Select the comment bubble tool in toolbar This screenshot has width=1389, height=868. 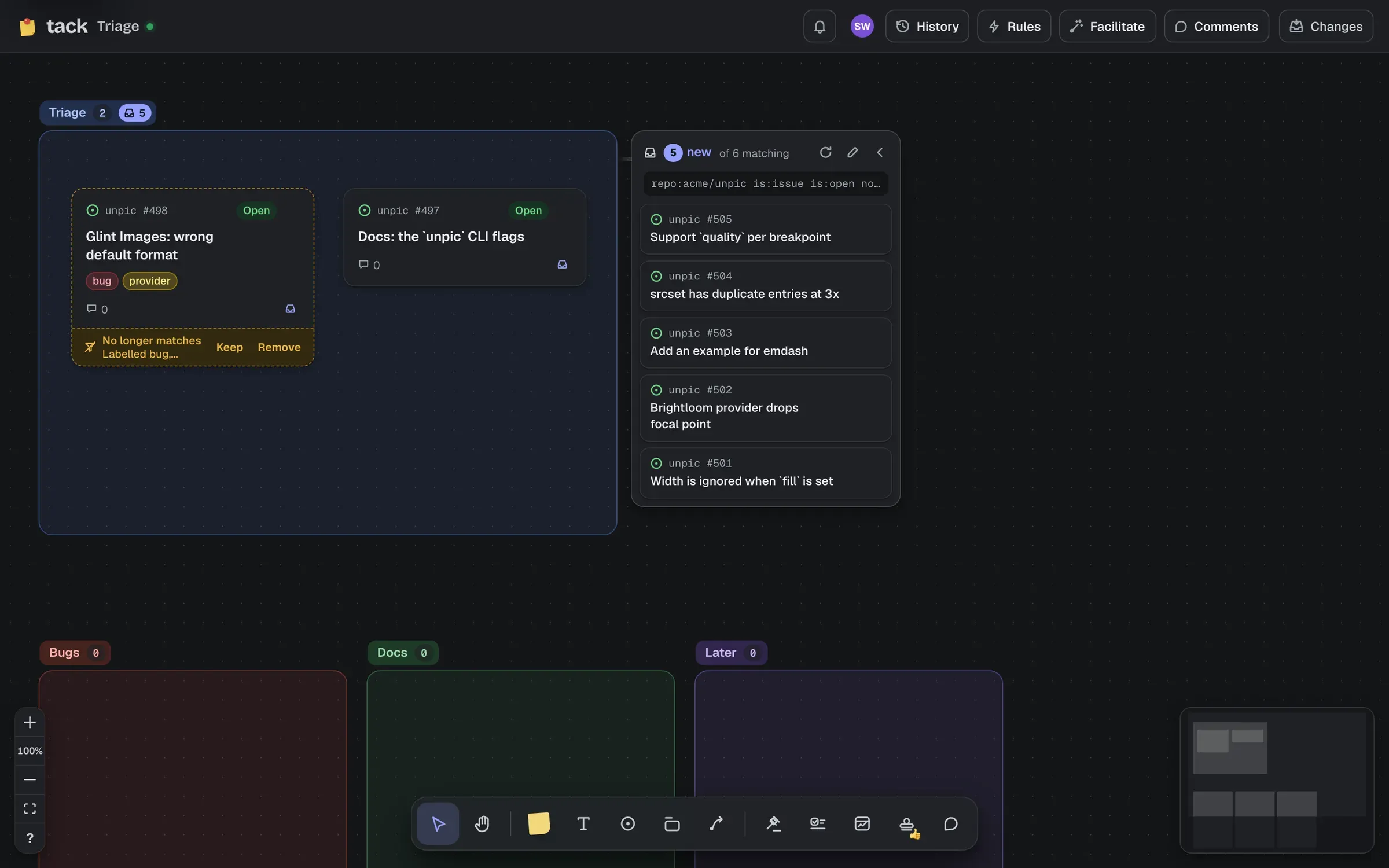tap(951, 823)
